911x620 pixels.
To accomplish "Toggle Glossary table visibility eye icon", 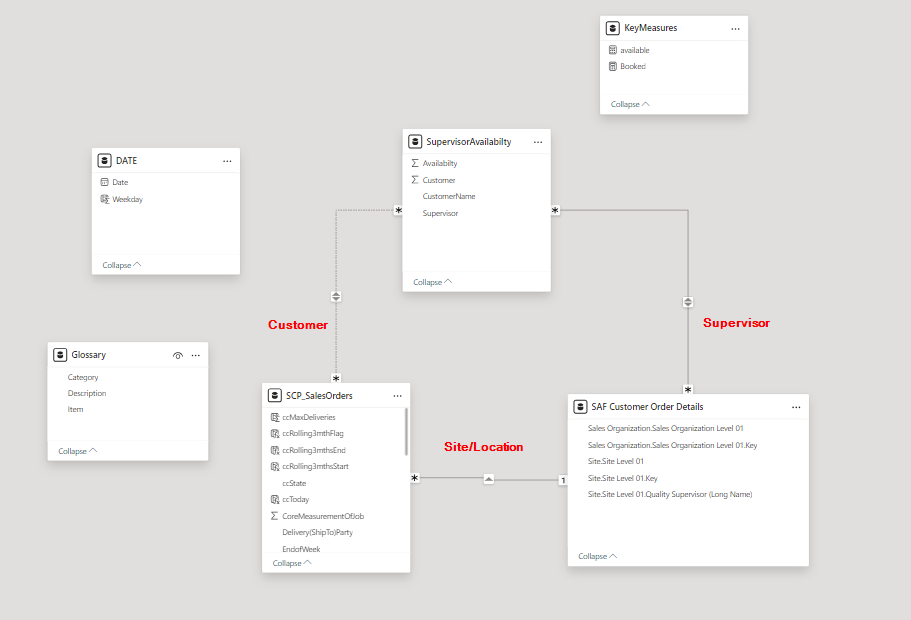I will 178,355.
